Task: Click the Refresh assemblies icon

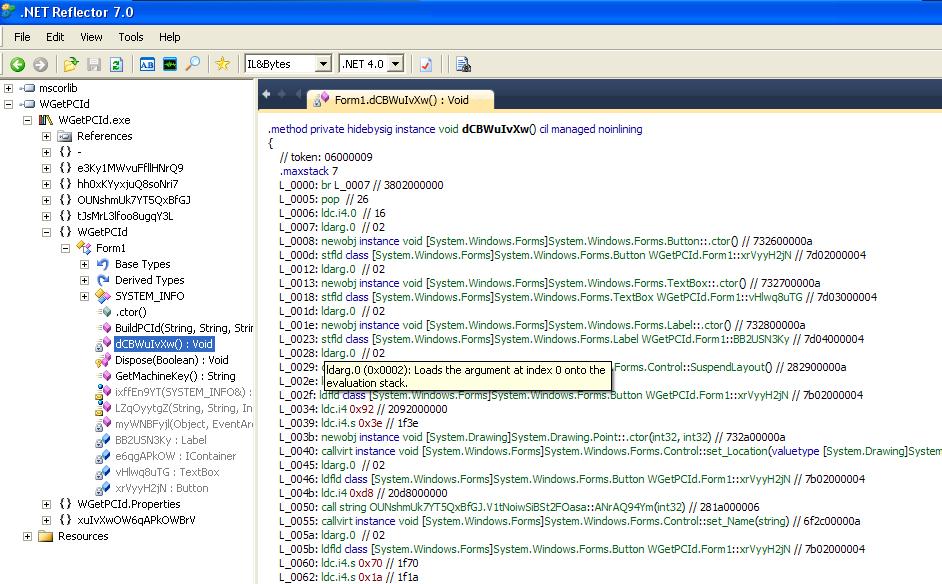Action: tap(117, 64)
